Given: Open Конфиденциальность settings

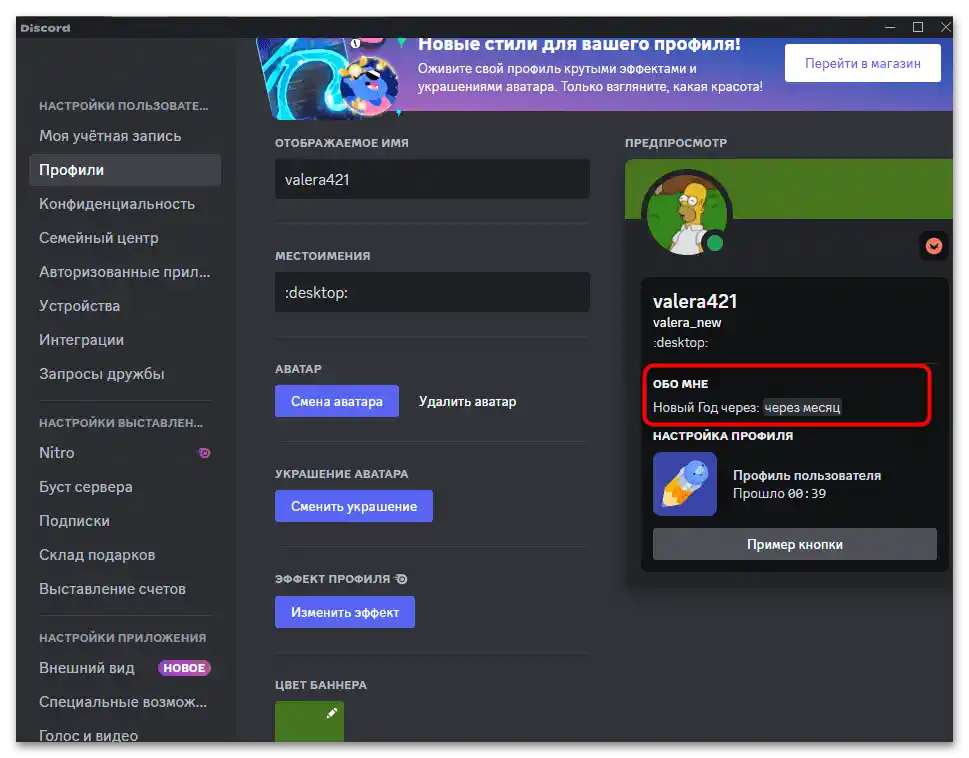Looking at the screenshot, I should 125,204.
